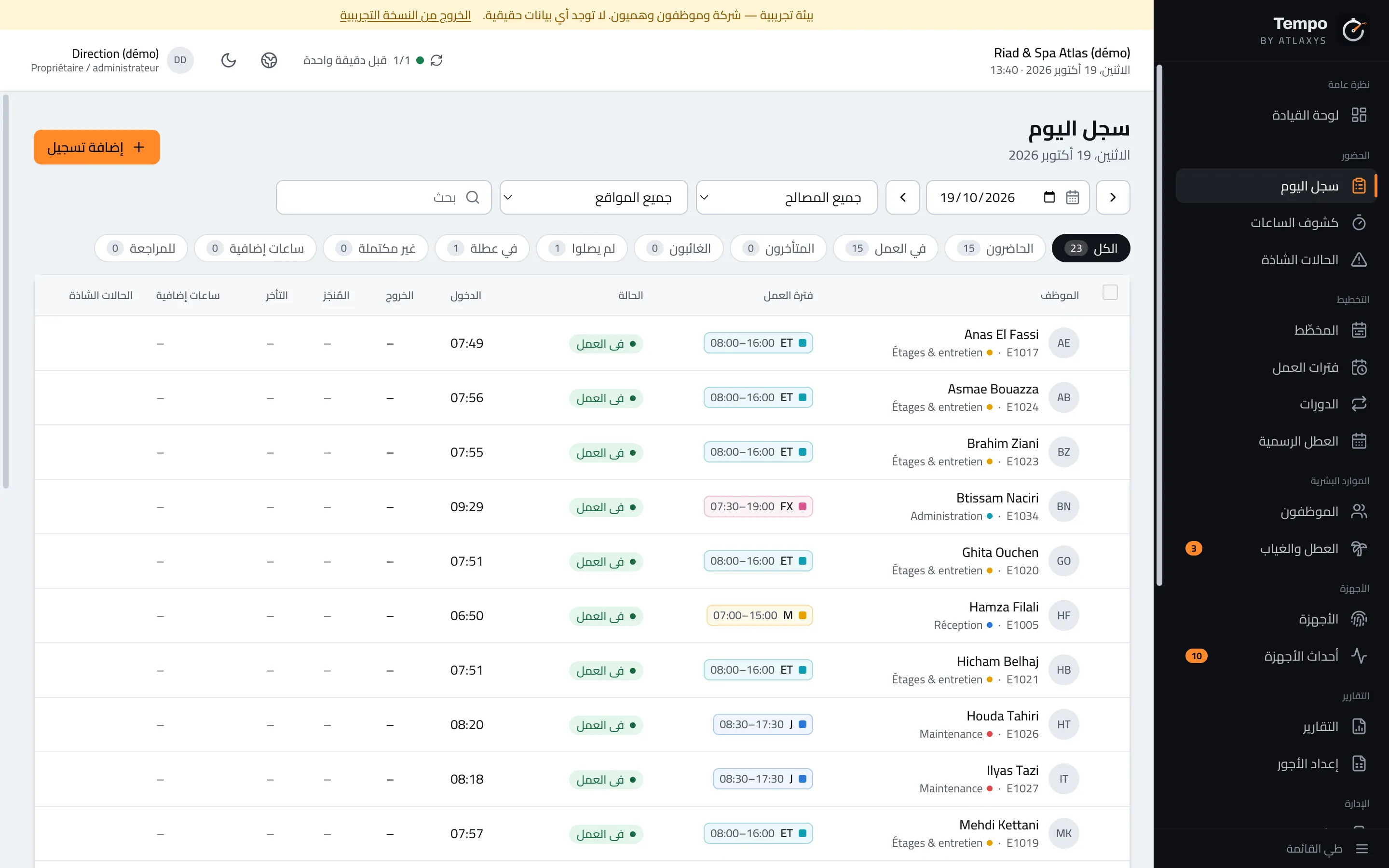Open the DD user avatar menu
The width and height of the screenshot is (1389, 868).
tap(180, 60)
